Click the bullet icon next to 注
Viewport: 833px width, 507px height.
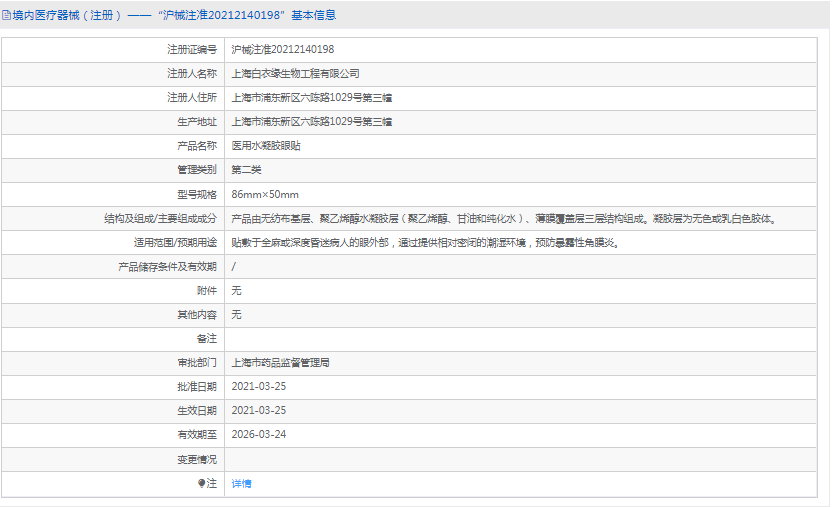[x=201, y=483]
